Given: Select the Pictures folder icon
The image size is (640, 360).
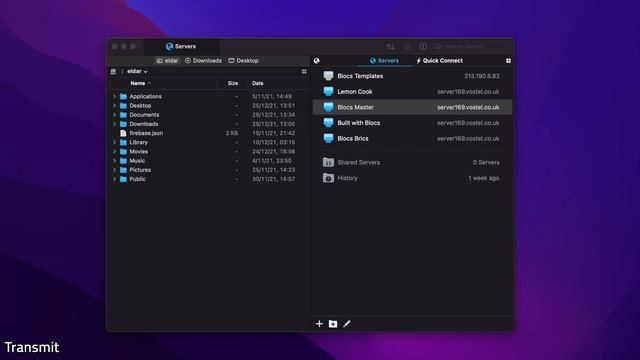Looking at the screenshot, I should click(x=123, y=170).
